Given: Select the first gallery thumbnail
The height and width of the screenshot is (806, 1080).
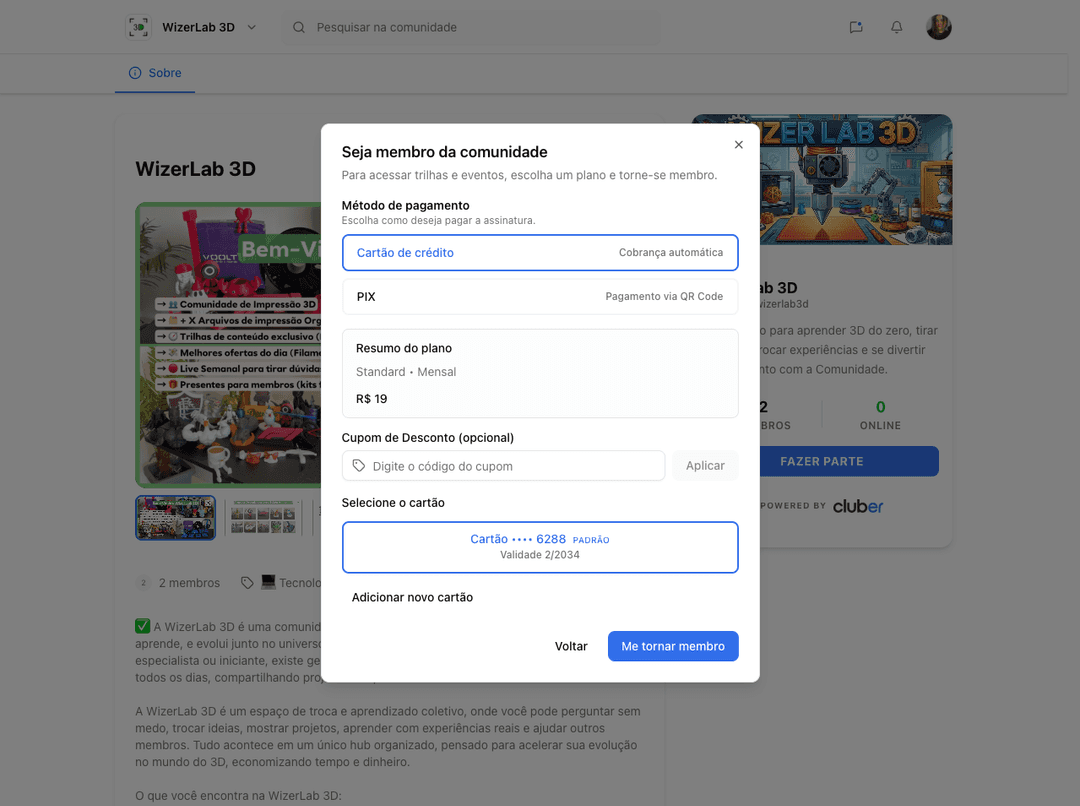Looking at the screenshot, I should 175,517.
